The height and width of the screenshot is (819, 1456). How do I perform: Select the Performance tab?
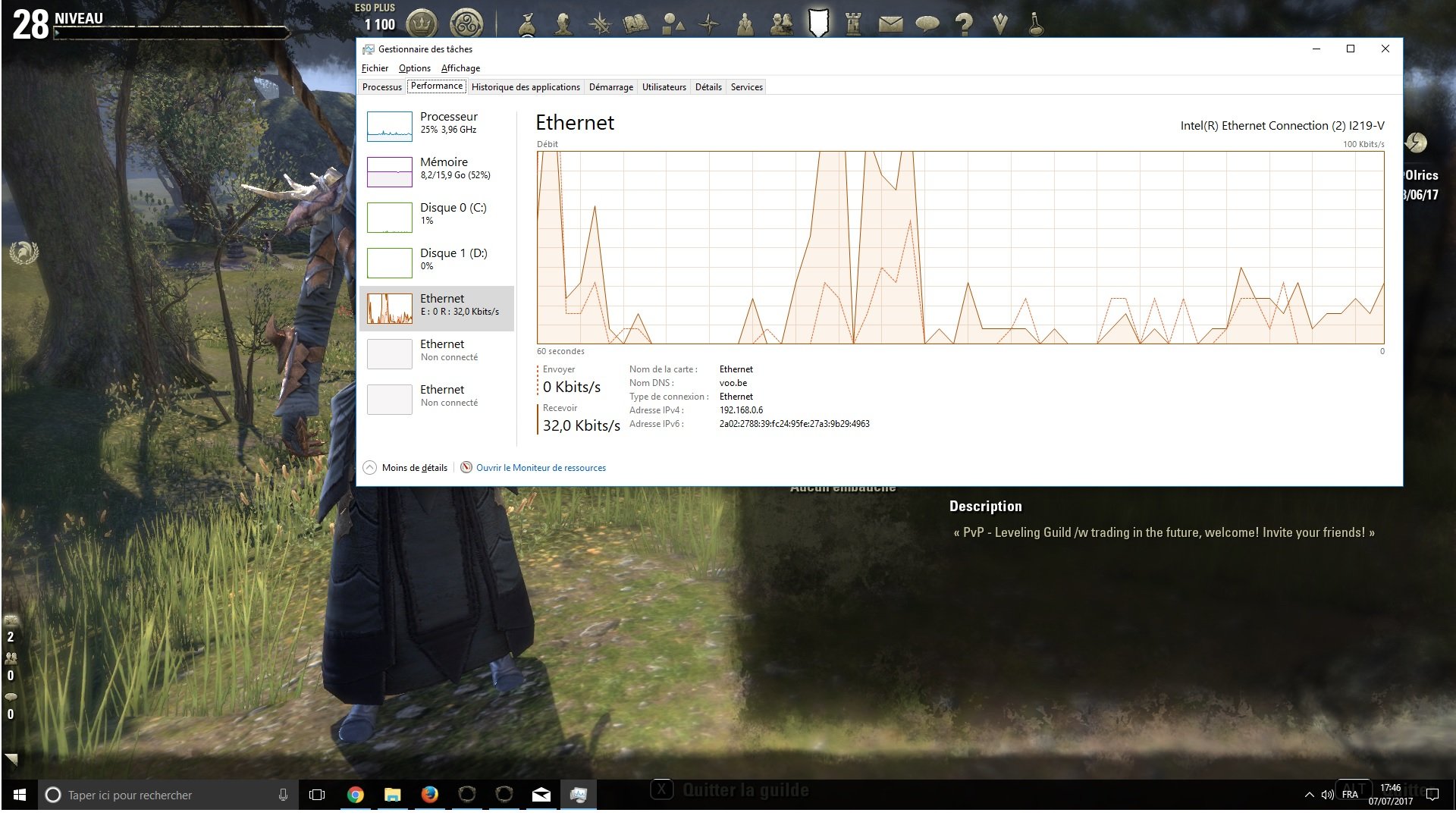tap(437, 86)
